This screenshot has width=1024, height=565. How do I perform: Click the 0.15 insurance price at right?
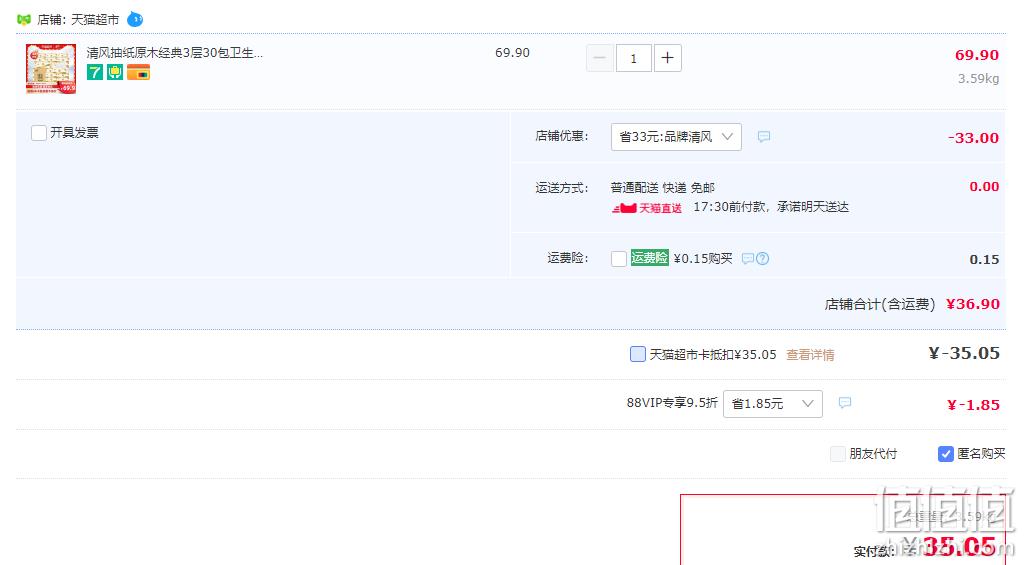[x=984, y=259]
